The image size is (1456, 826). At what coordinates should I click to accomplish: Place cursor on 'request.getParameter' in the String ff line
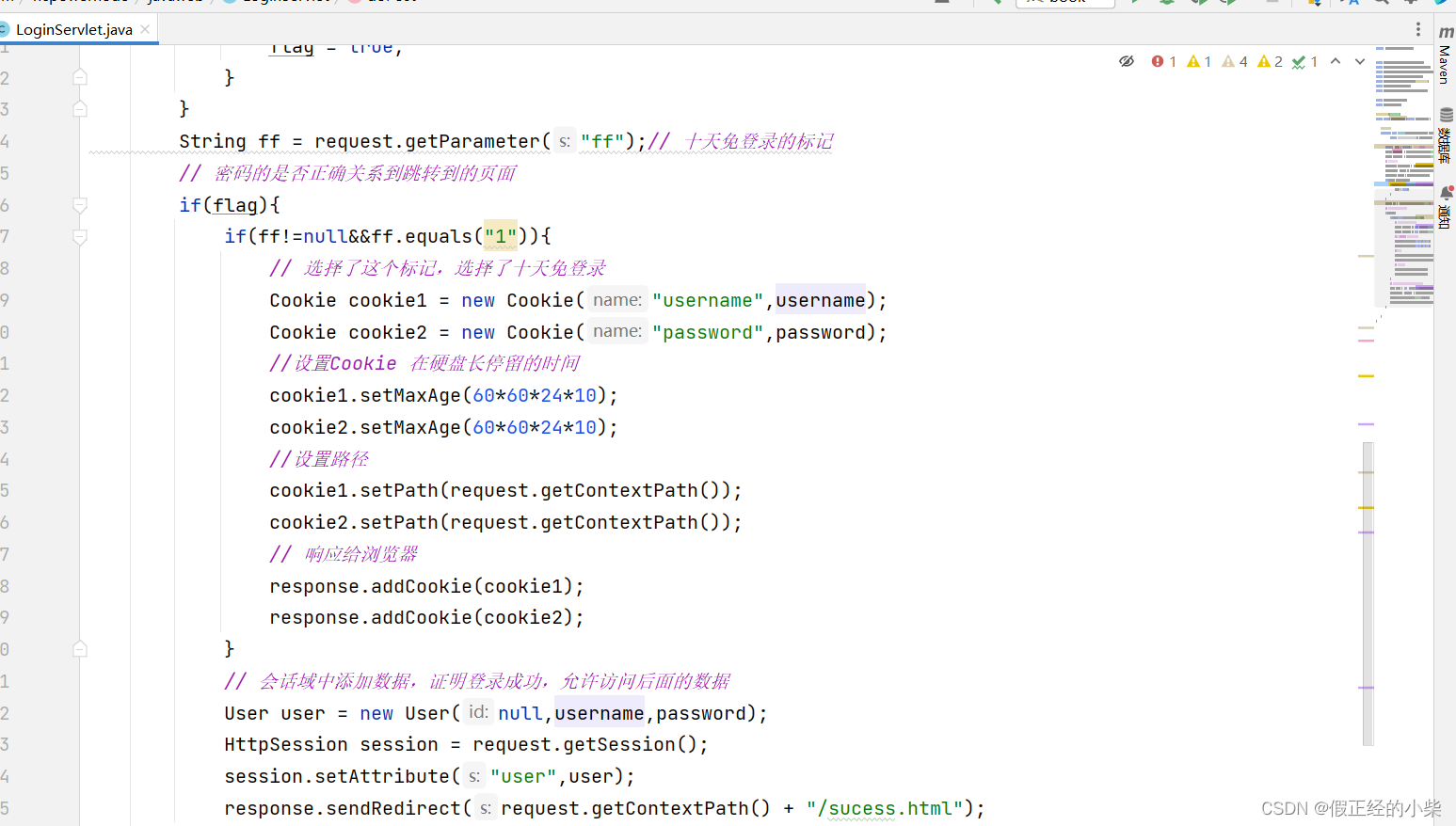[427, 142]
